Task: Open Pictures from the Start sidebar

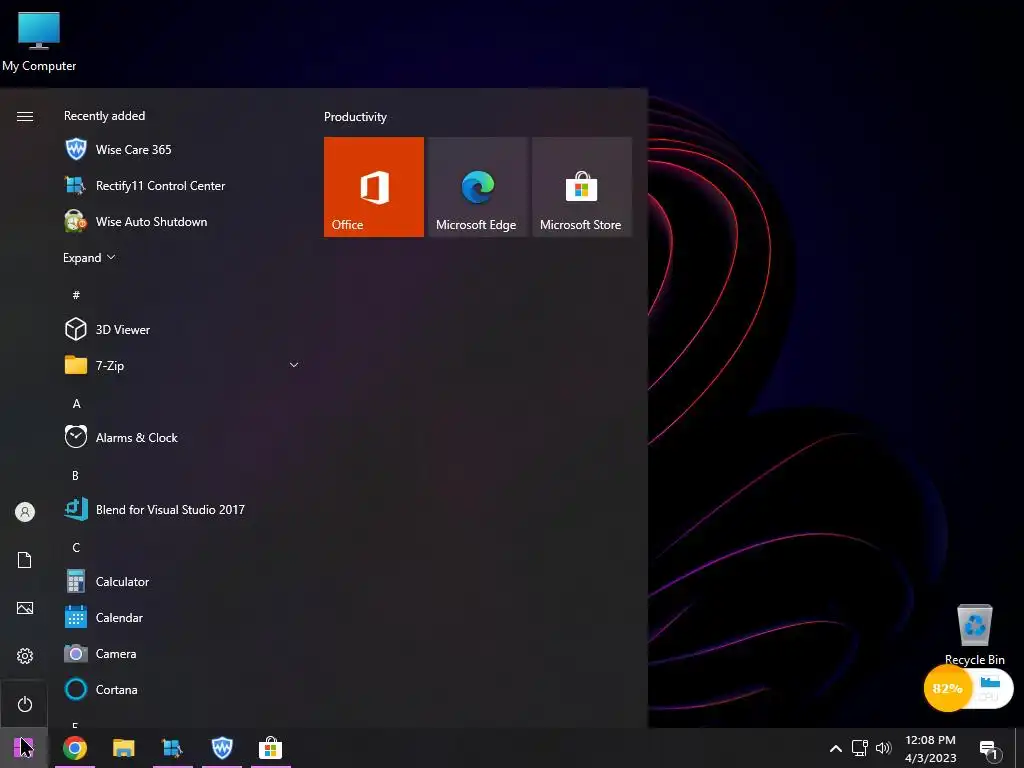Action: pos(25,608)
